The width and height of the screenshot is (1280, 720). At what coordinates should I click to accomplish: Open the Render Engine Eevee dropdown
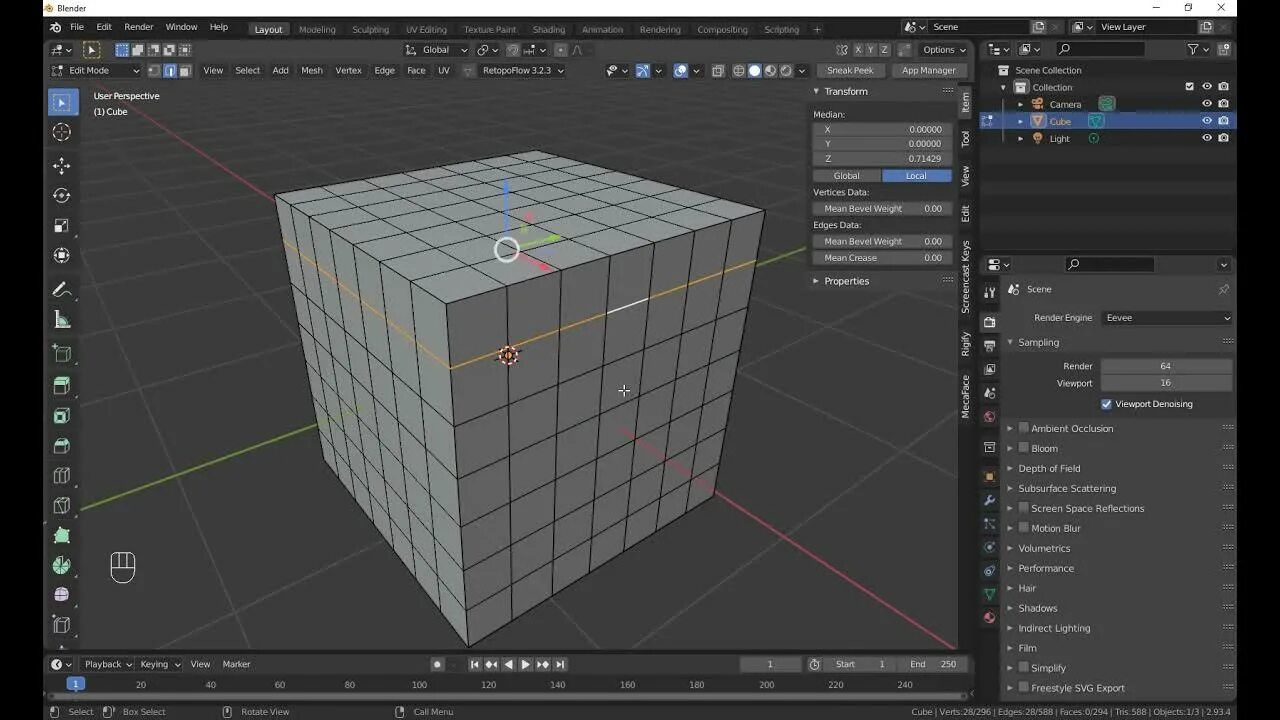[x=1167, y=318]
